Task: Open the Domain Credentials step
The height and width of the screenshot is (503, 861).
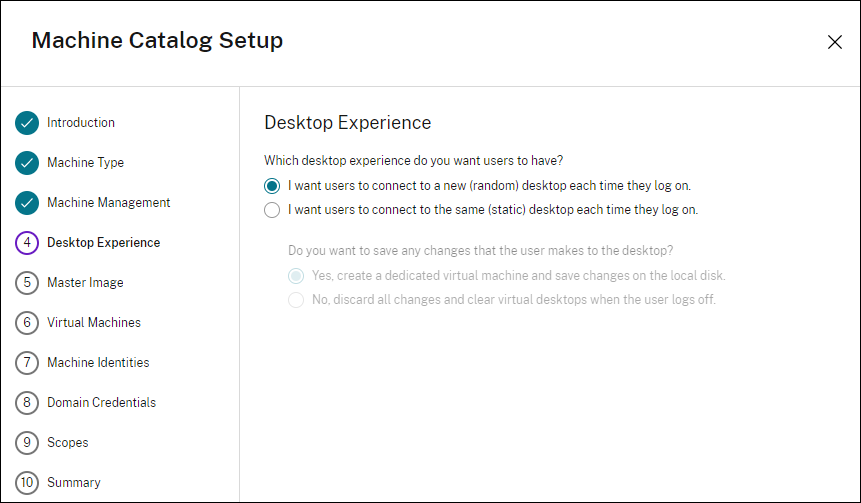Action: pyautogui.click(x=101, y=403)
